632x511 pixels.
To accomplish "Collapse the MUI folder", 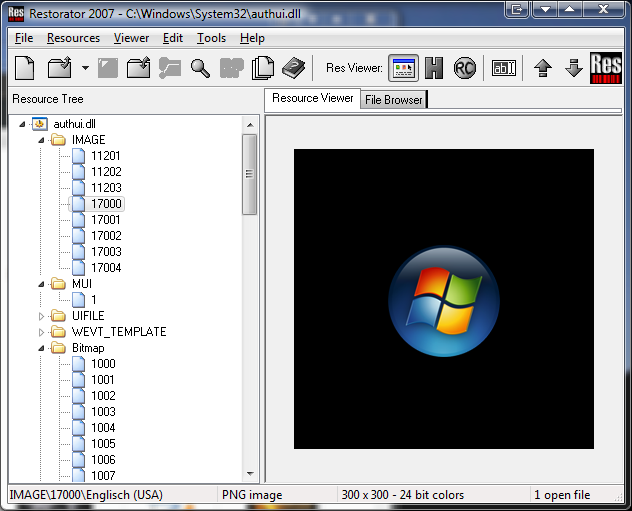I will (41, 284).
